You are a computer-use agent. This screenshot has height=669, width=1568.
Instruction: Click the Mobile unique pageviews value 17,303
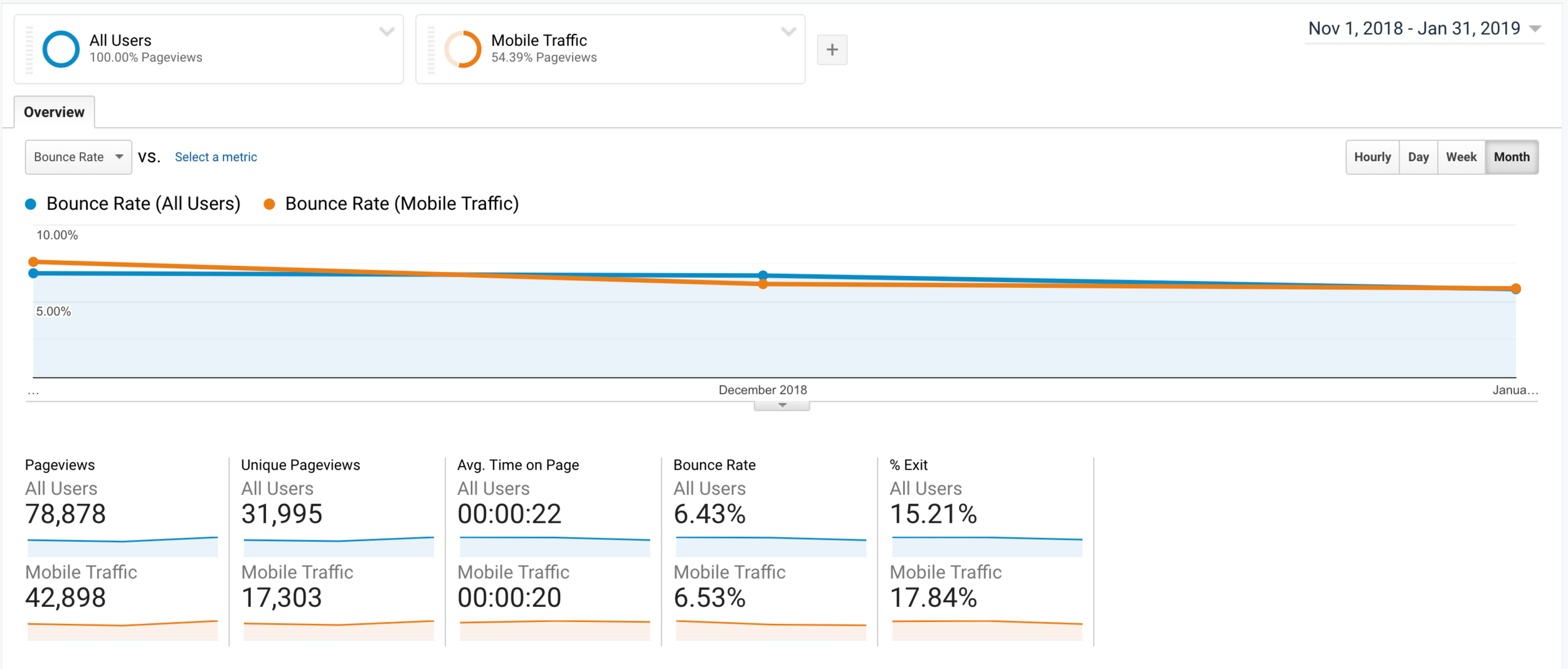pyautogui.click(x=282, y=598)
